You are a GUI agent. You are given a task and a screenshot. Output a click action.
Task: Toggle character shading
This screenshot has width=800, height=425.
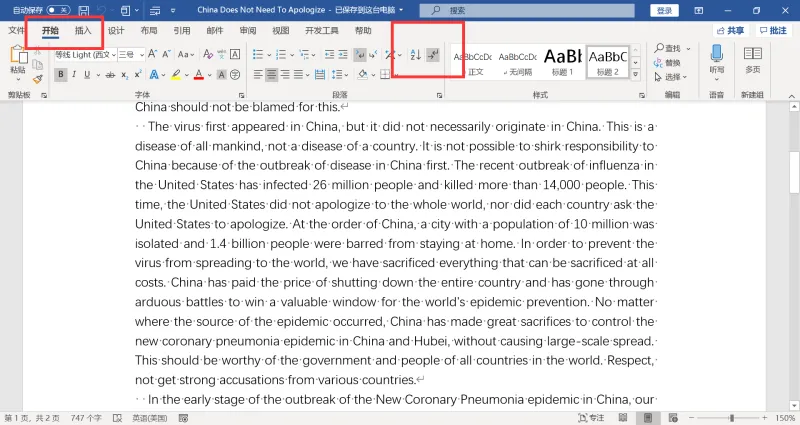click(221, 74)
